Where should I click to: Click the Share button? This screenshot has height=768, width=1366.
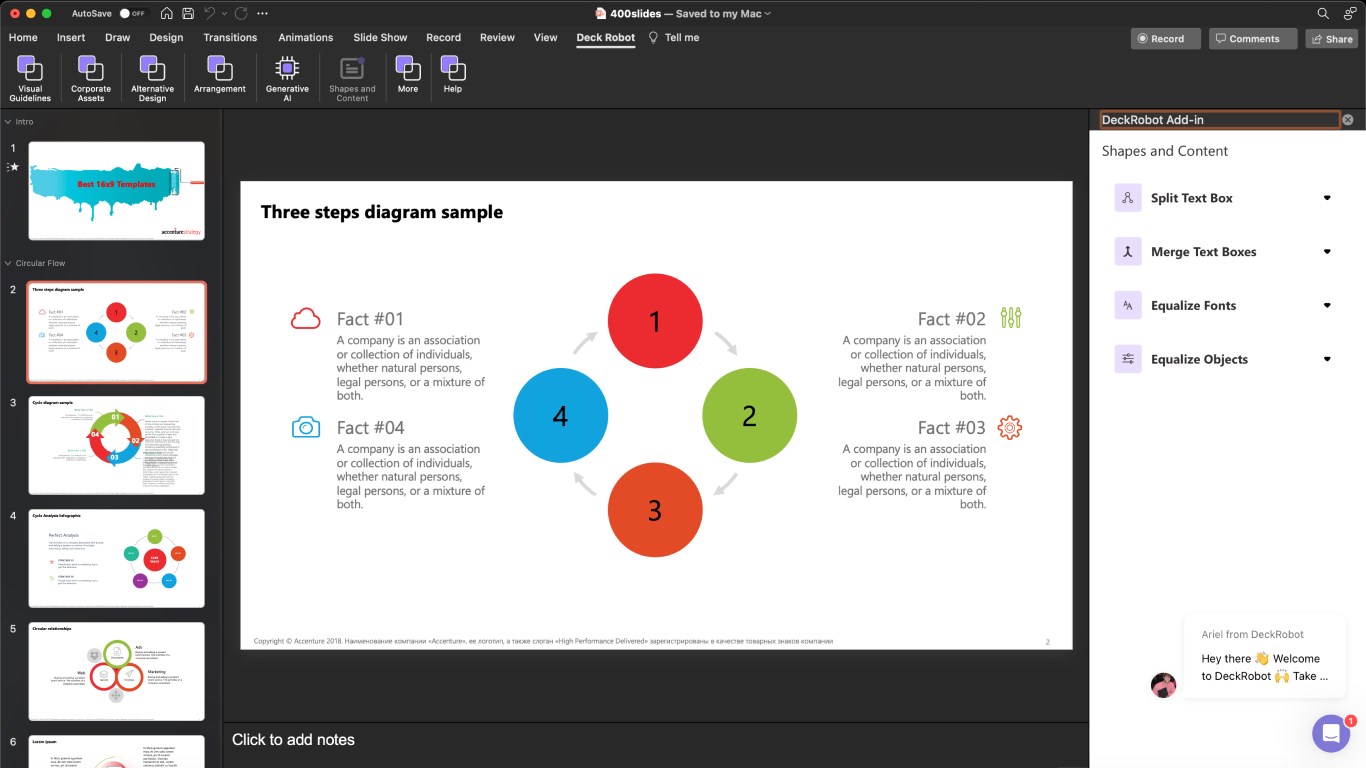1331,39
